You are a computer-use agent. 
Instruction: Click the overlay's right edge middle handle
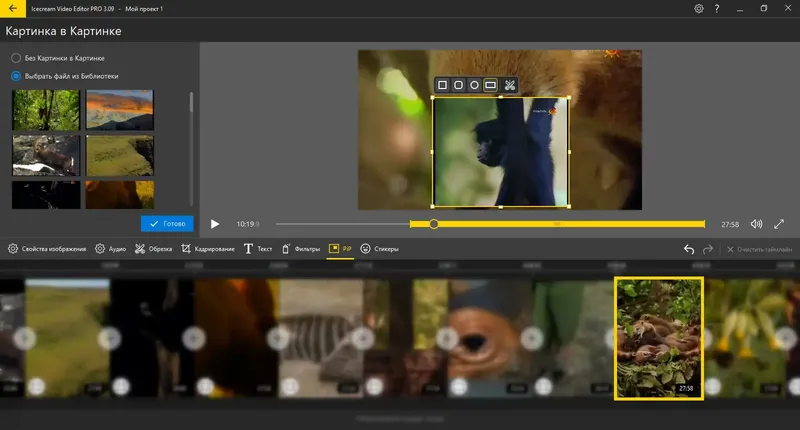click(569, 152)
